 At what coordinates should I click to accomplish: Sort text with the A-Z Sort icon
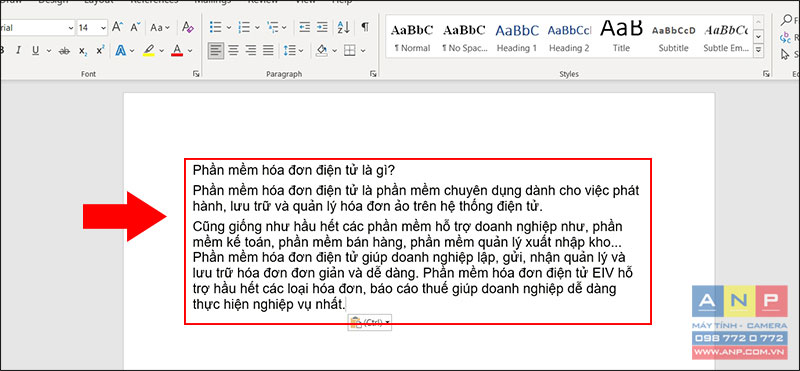click(x=344, y=28)
